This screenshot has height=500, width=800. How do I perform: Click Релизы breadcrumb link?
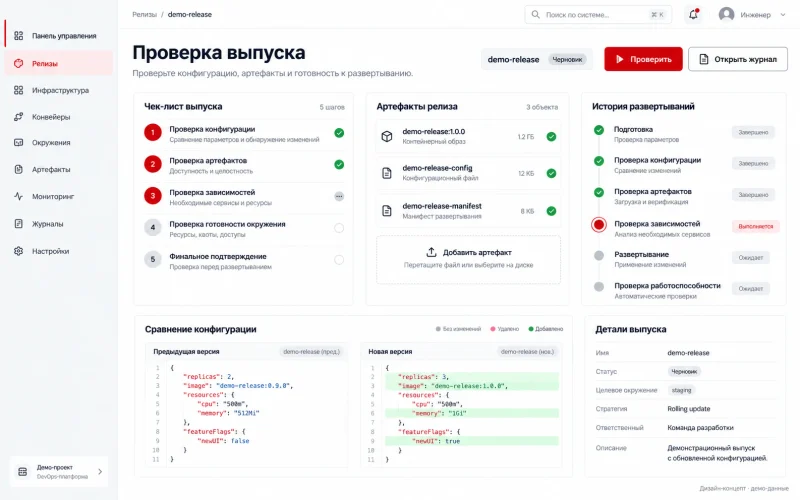click(x=144, y=14)
